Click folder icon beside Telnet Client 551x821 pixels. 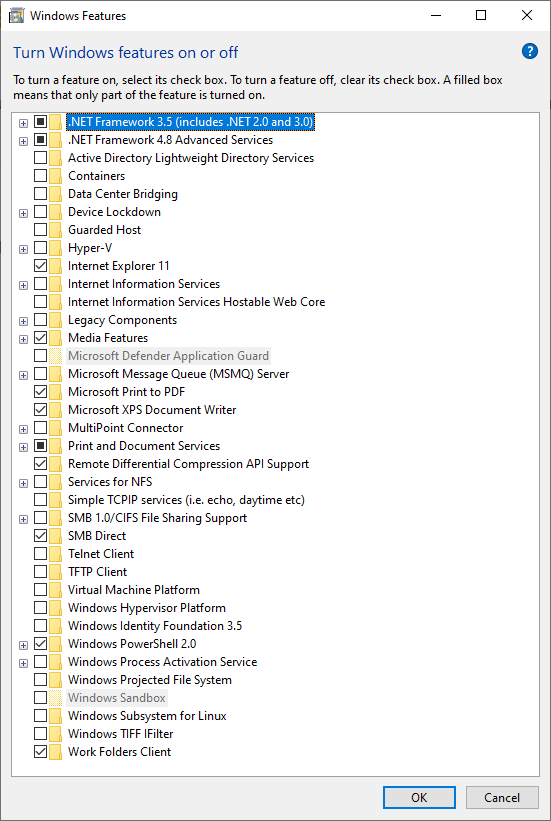56,554
